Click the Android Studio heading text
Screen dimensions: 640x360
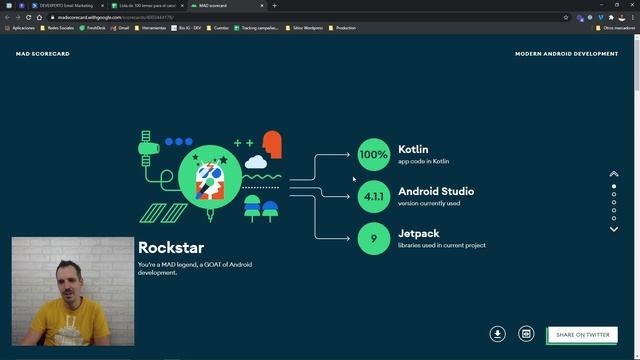click(x=436, y=191)
